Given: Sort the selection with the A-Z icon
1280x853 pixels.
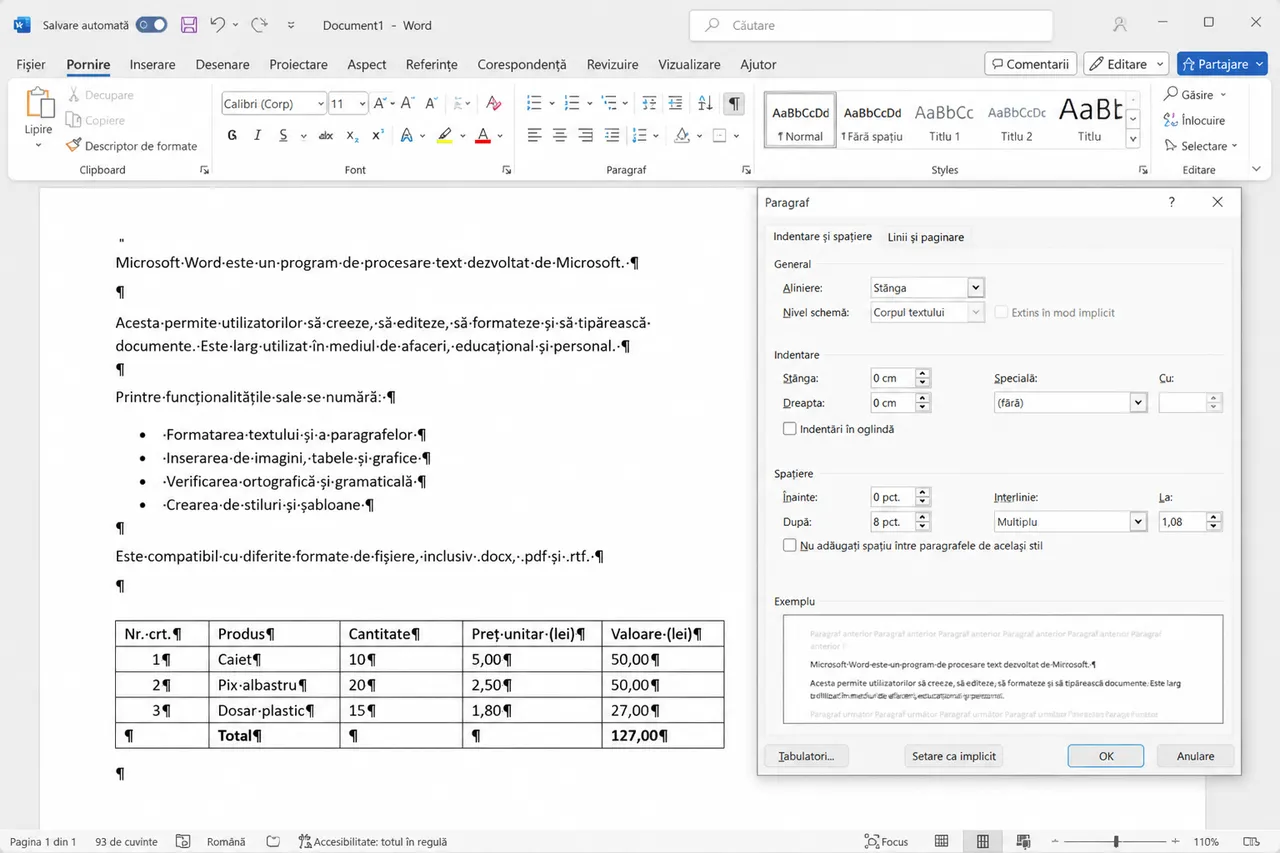Looking at the screenshot, I should [x=705, y=104].
